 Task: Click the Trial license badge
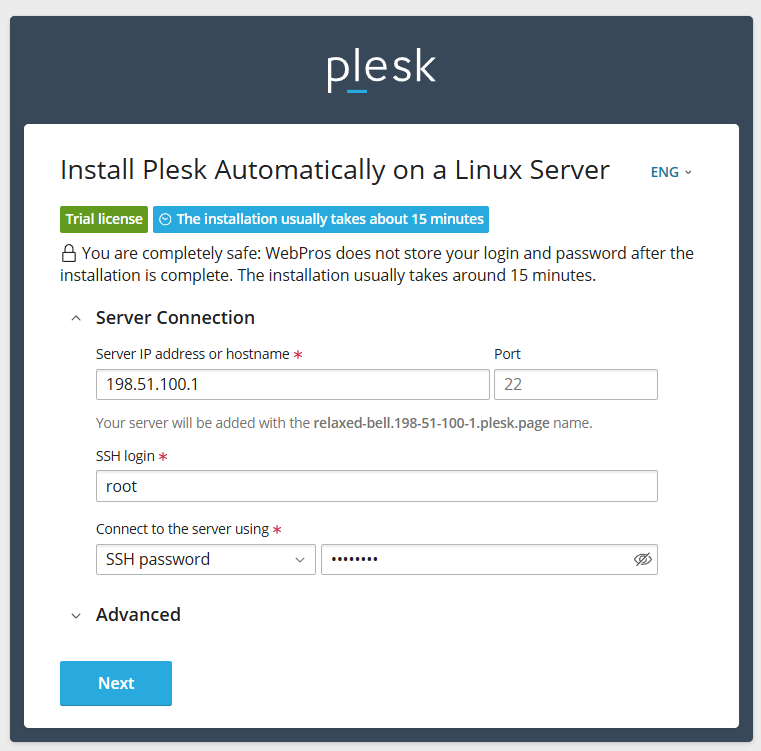pos(104,219)
